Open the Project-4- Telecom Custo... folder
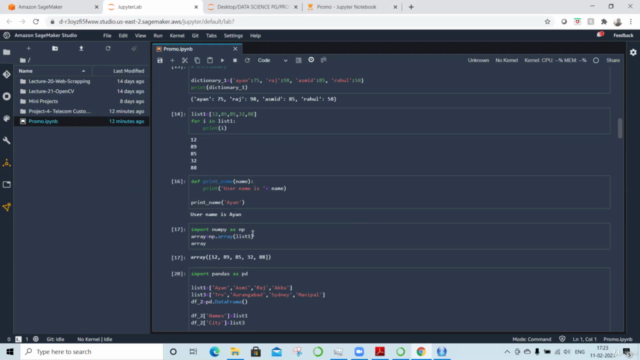The width and height of the screenshot is (640, 360). pos(82,111)
